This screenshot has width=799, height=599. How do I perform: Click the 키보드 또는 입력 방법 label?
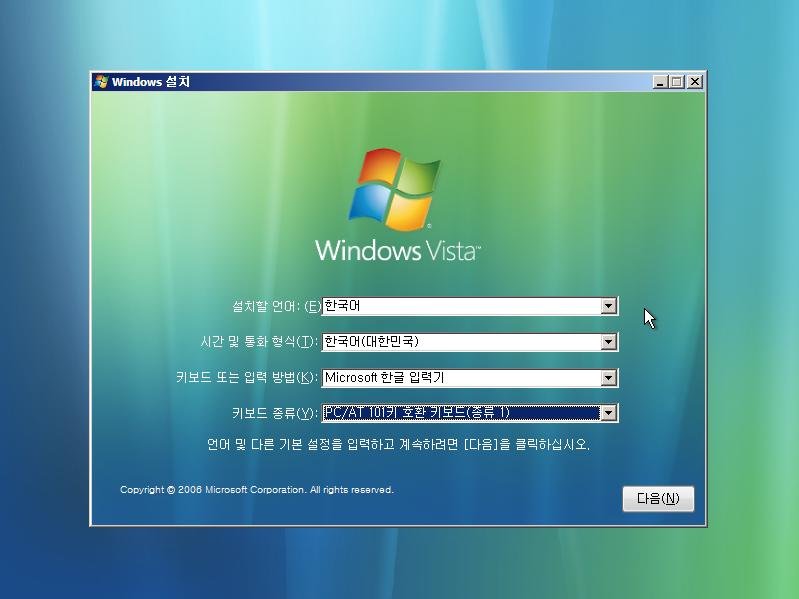pos(246,378)
